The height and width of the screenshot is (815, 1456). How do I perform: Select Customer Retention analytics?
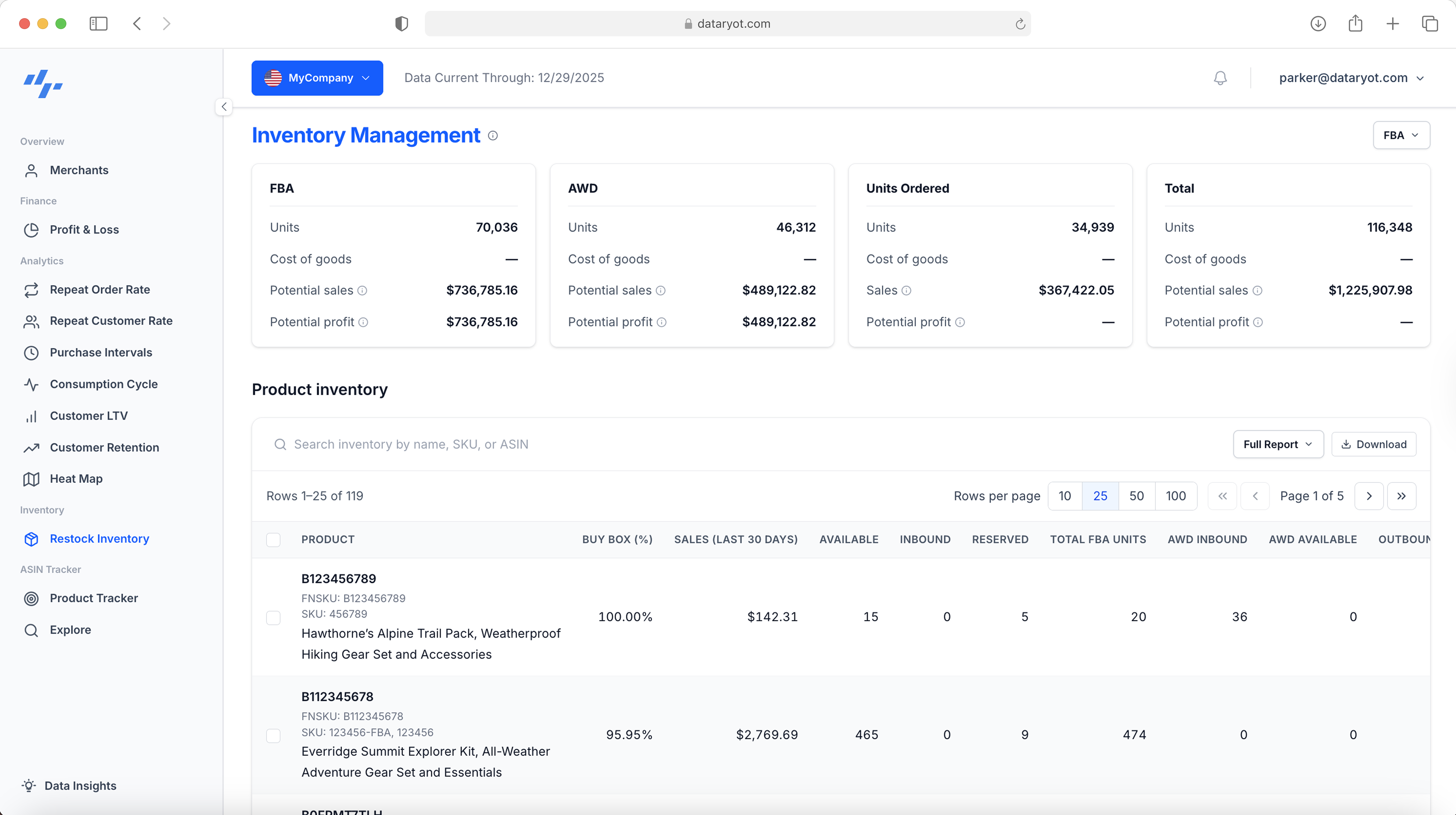tap(104, 447)
